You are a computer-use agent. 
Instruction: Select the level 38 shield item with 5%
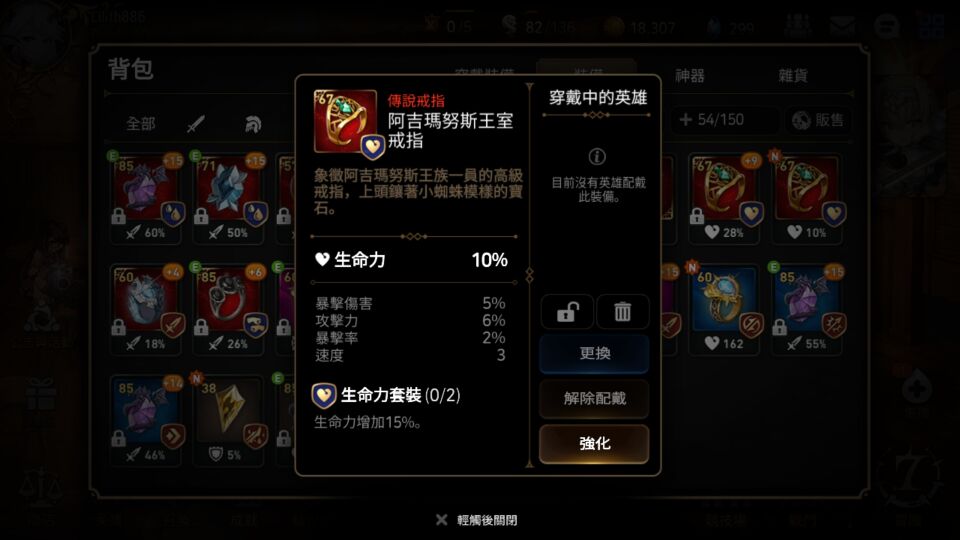point(228,421)
